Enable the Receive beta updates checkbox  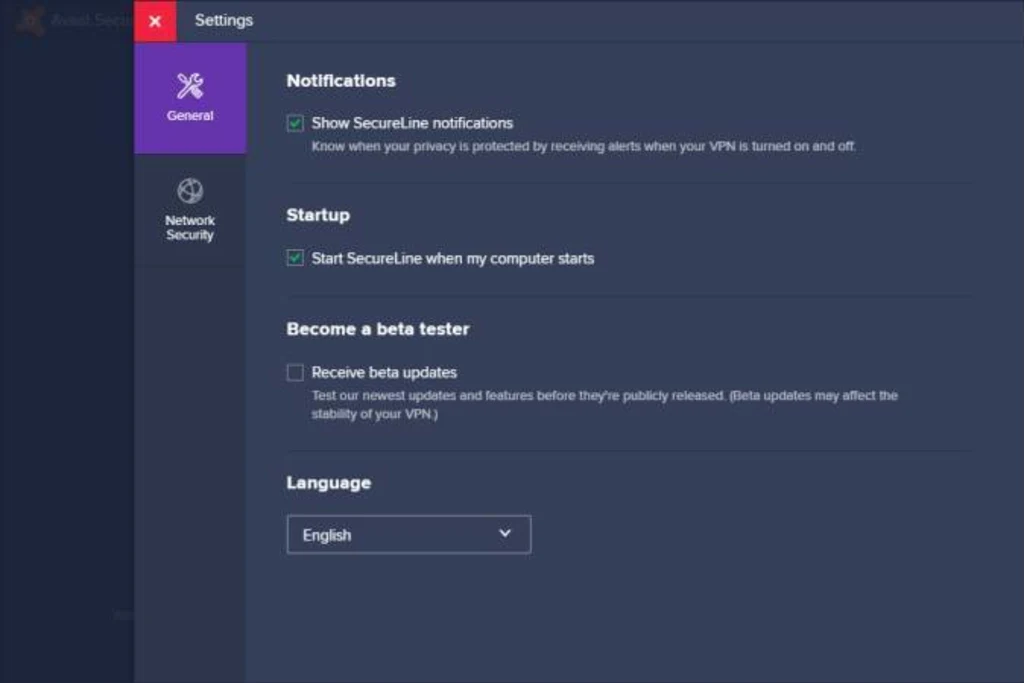(x=295, y=372)
